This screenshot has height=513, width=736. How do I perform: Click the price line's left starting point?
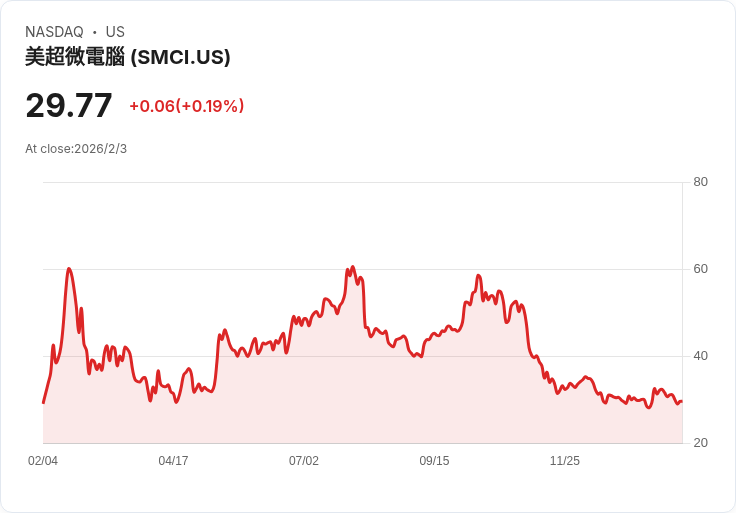coord(43,402)
